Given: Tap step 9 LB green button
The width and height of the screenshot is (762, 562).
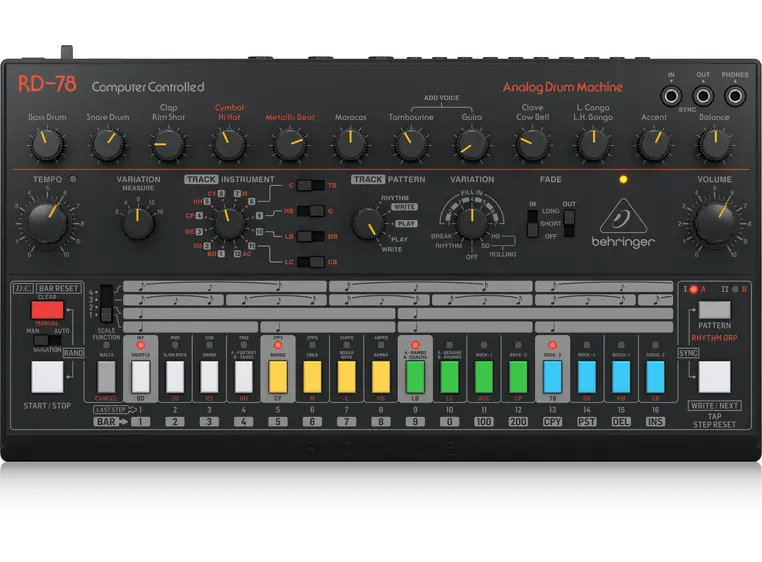Looking at the screenshot, I should pyautogui.click(x=415, y=377).
